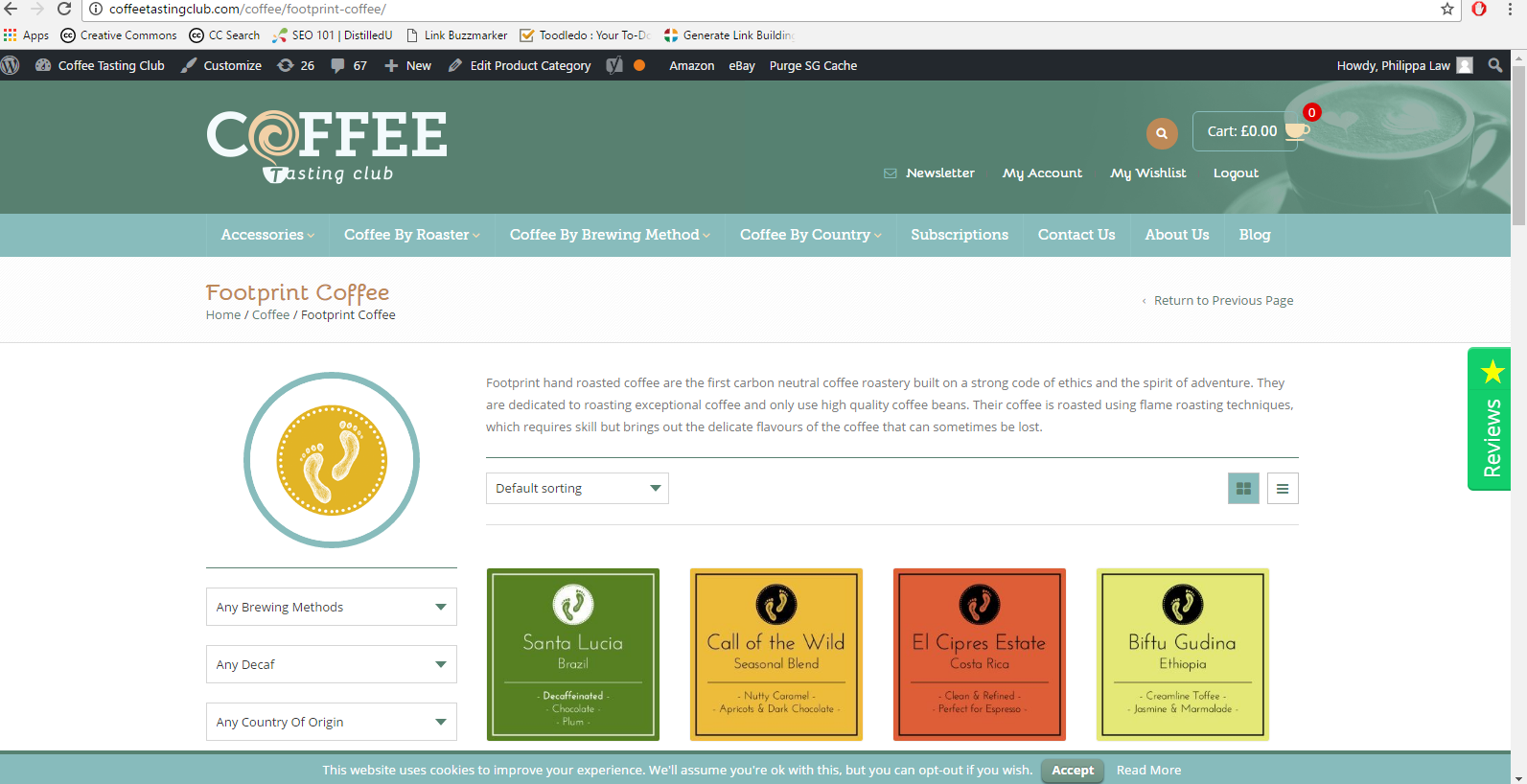This screenshot has width=1527, height=784.
Task: Open the Contact Us page
Action: point(1076,235)
